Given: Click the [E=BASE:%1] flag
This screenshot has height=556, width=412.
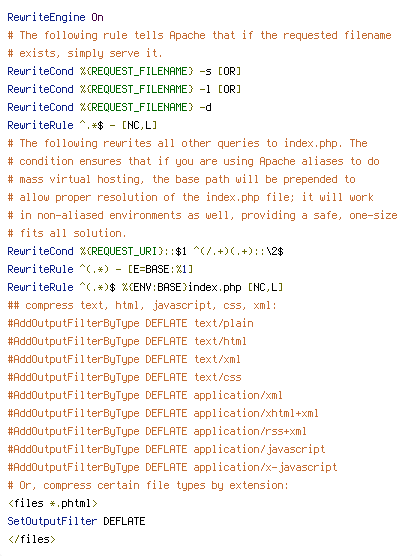Looking at the screenshot, I should pos(160,269).
